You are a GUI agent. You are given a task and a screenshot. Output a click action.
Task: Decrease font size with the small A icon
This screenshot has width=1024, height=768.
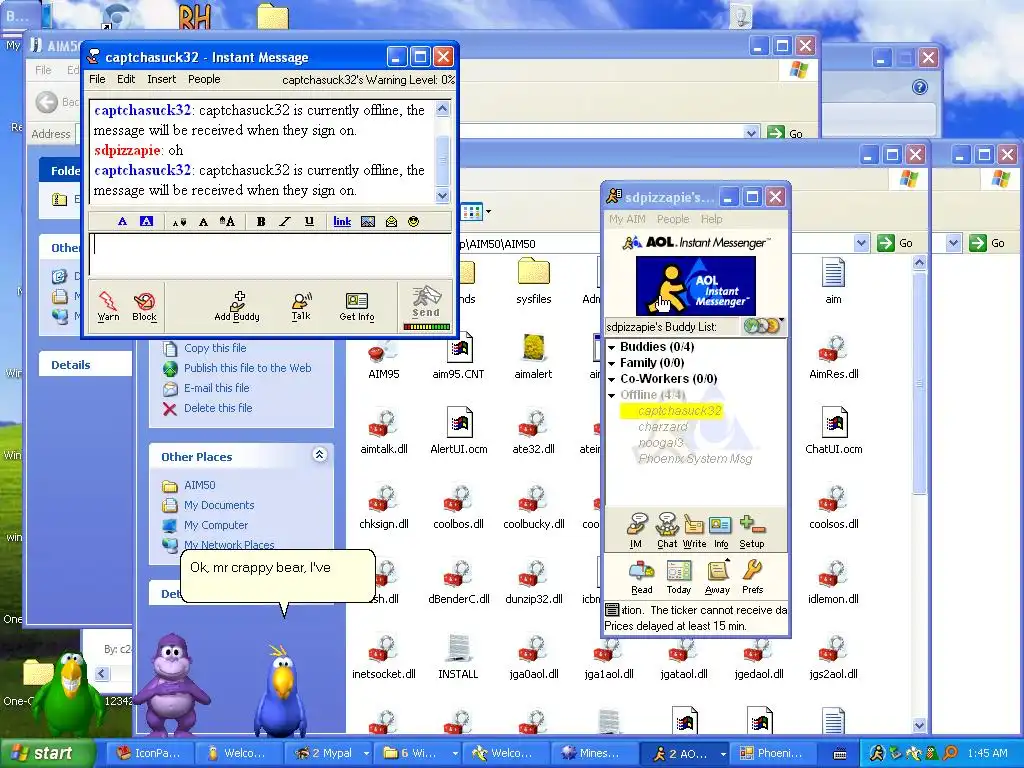pyautogui.click(x=180, y=222)
